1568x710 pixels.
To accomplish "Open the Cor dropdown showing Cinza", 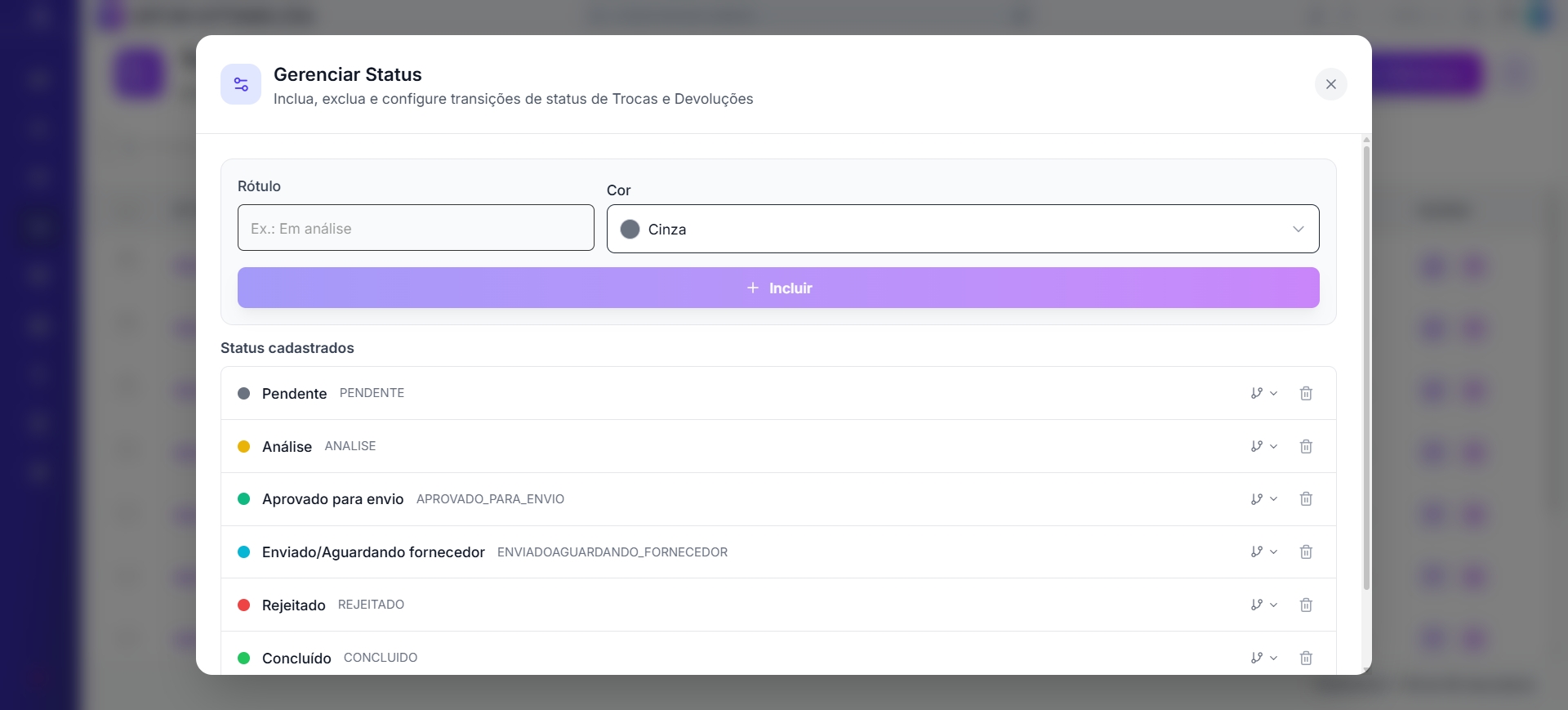I will 962,229.
